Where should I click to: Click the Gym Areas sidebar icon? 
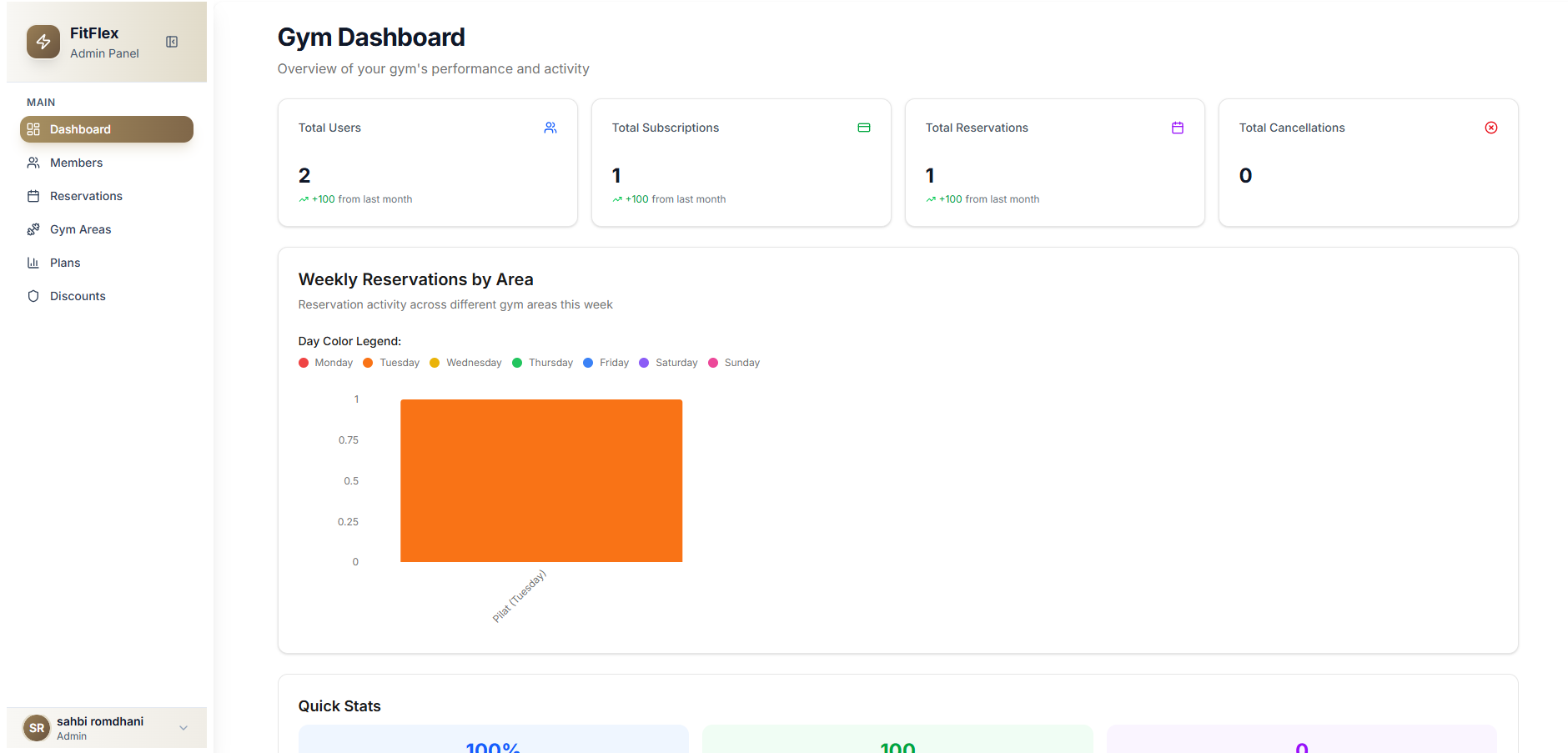point(33,229)
